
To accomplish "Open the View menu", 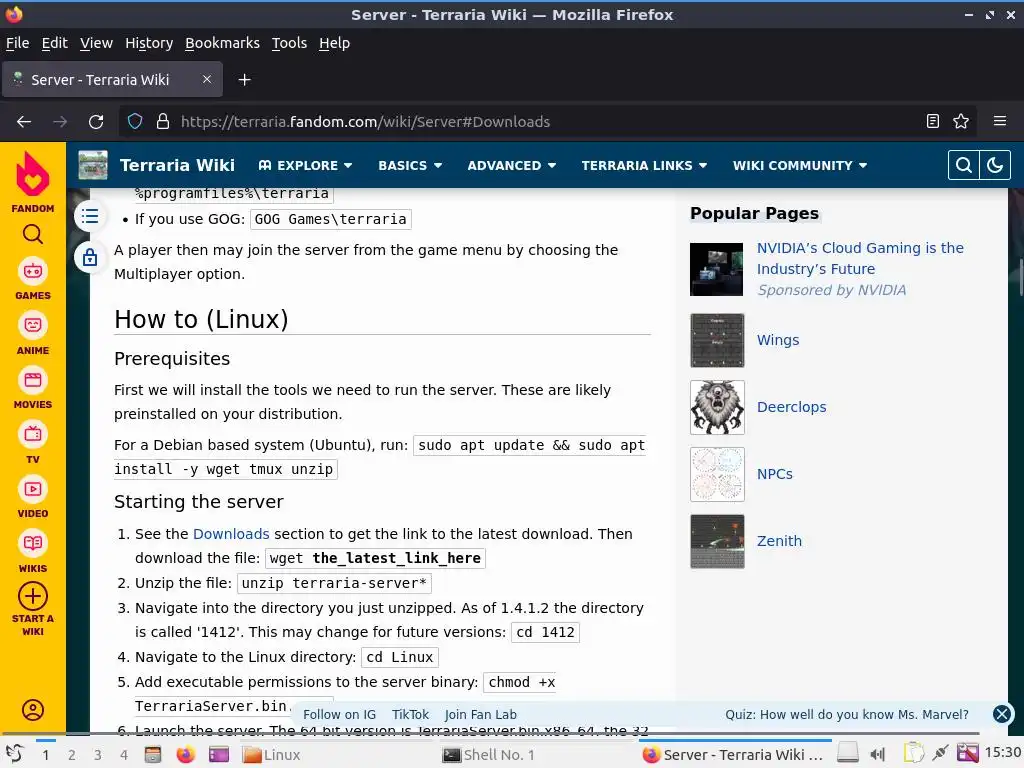I will (97, 43).
